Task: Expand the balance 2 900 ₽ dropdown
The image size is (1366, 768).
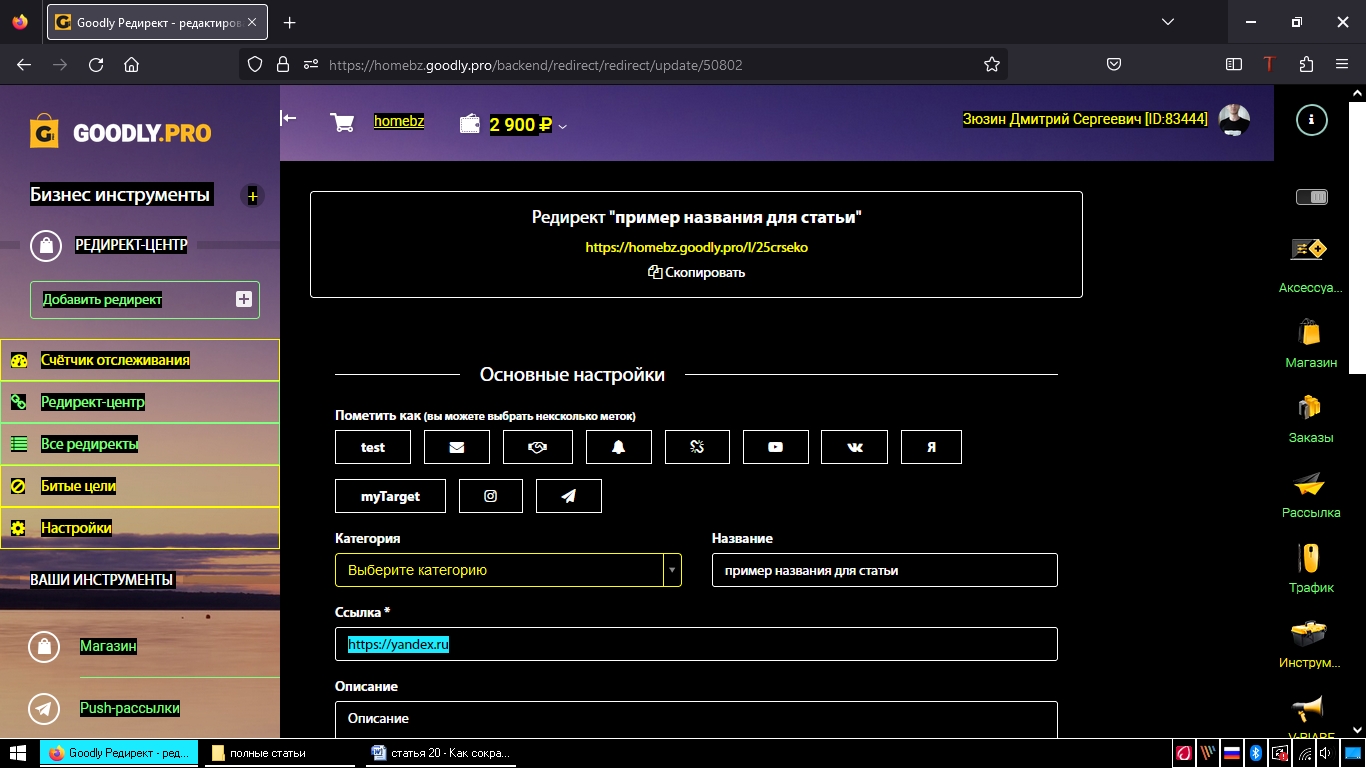Action: pyautogui.click(x=563, y=126)
